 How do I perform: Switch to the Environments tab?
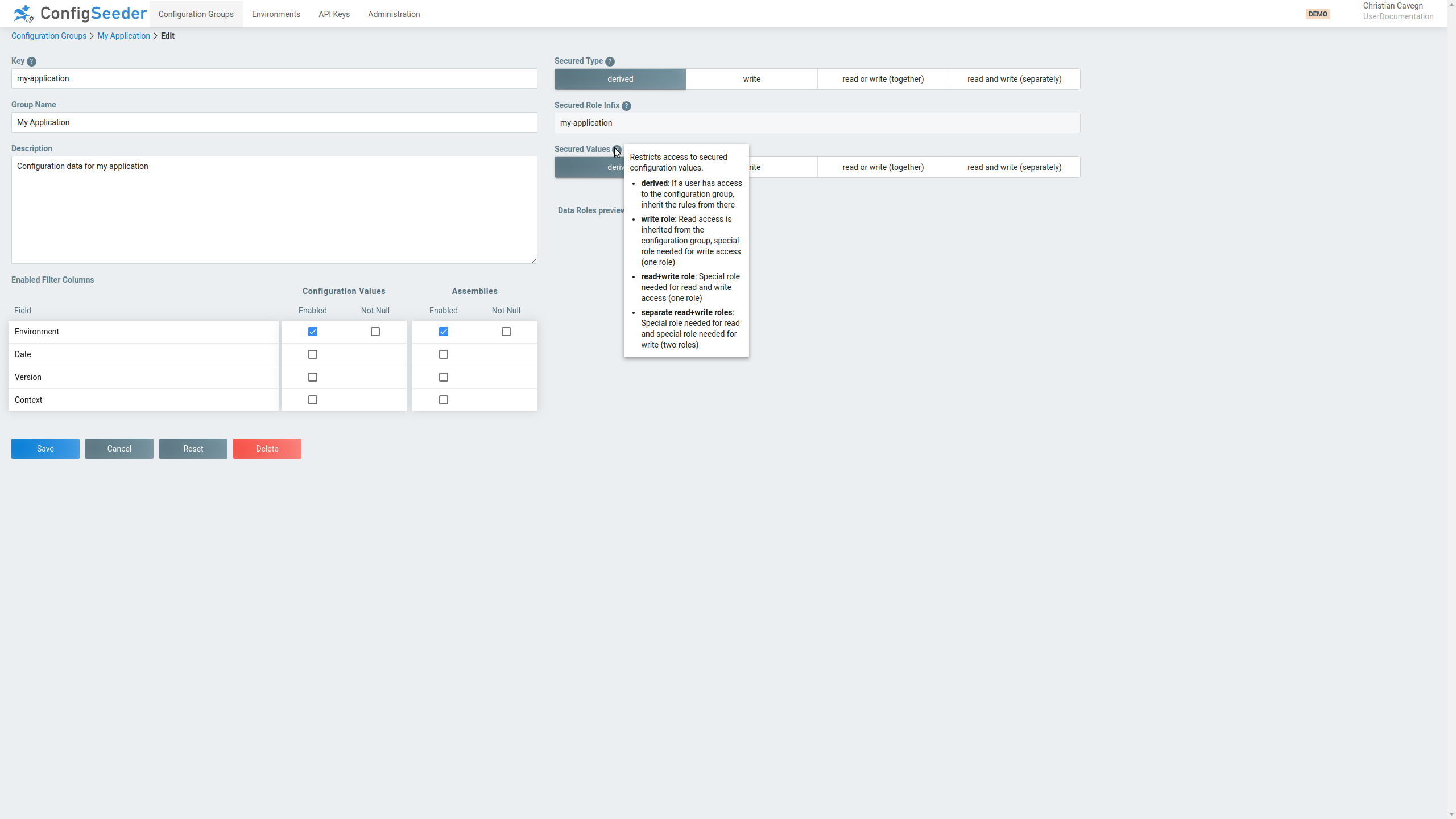[x=275, y=14]
